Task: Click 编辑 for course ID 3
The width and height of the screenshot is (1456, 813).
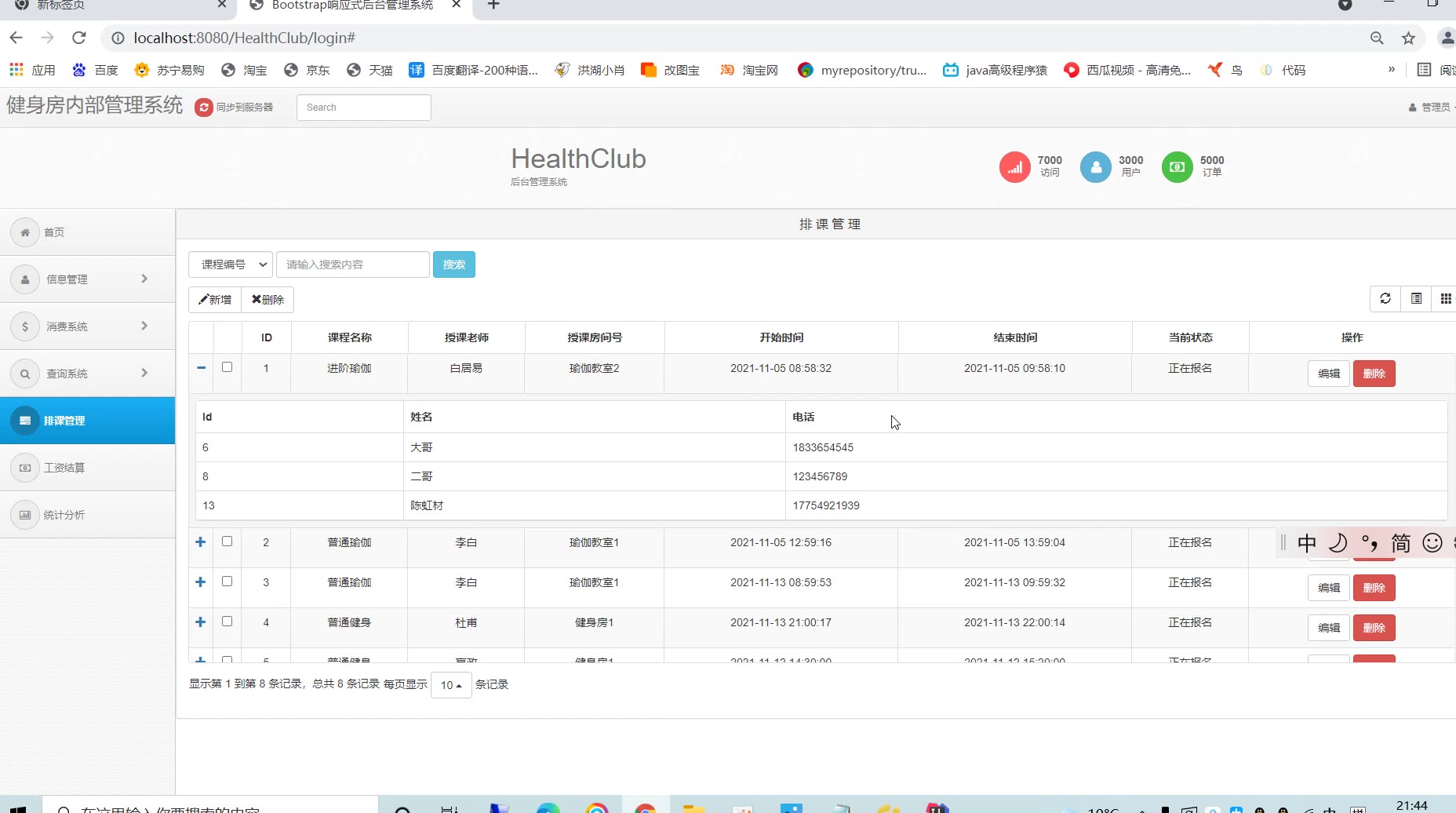Action: pos(1329,588)
